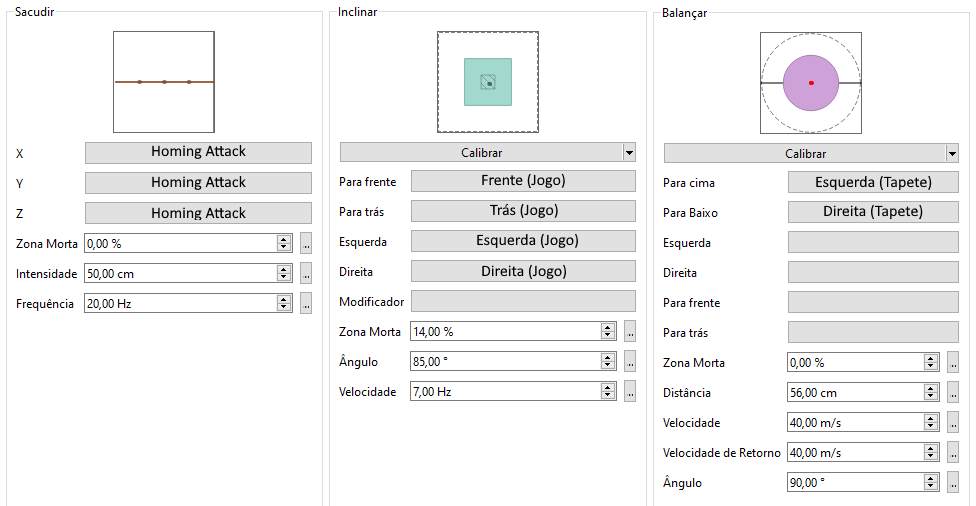Click the '..' button beside Inclinar Velocidade
976x506 pixels.
tap(630, 392)
